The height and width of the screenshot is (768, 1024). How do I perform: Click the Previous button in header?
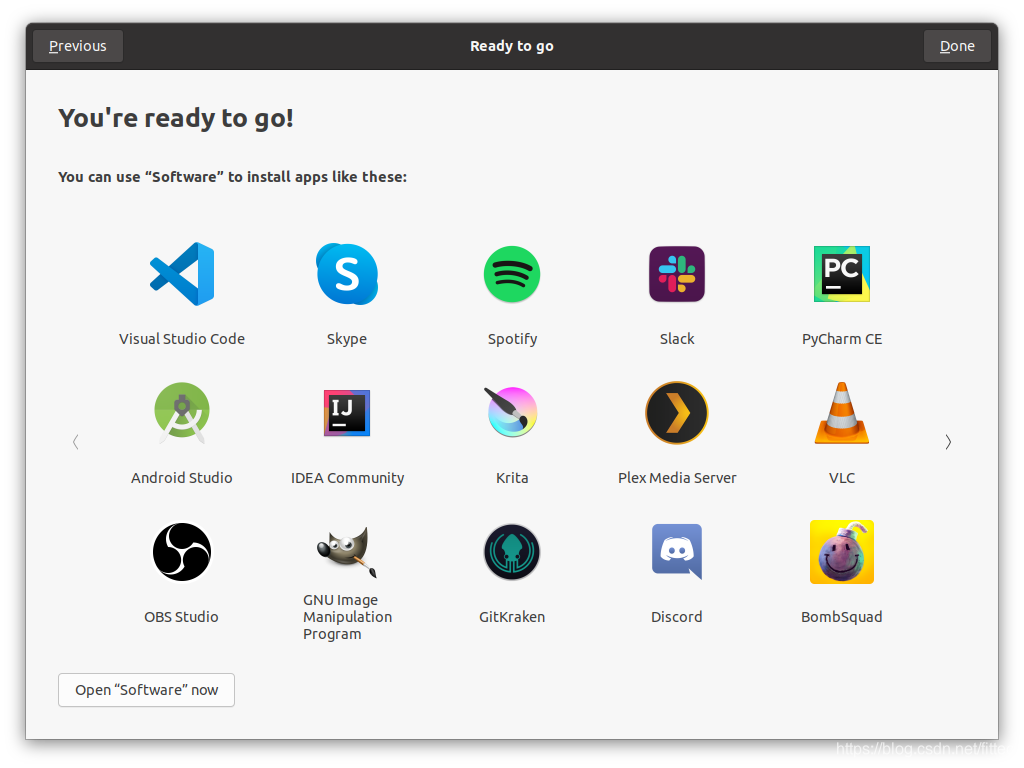78,46
